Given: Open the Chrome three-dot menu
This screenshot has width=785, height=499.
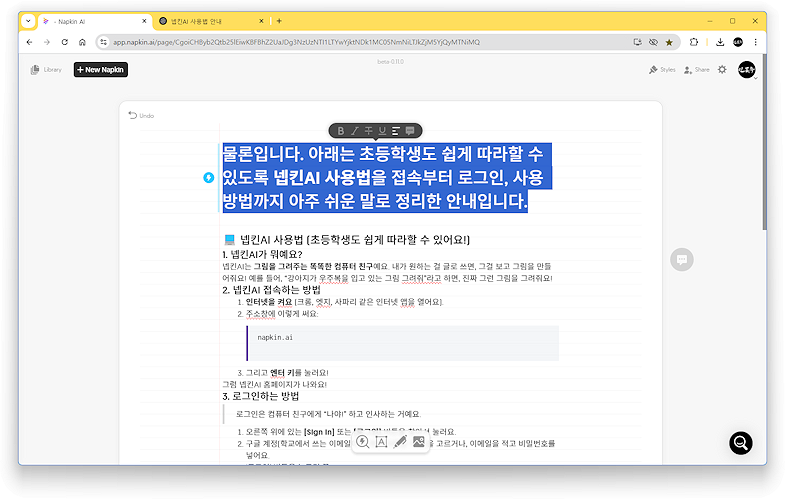Looking at the screenshot, I should (x=755, y=42).
